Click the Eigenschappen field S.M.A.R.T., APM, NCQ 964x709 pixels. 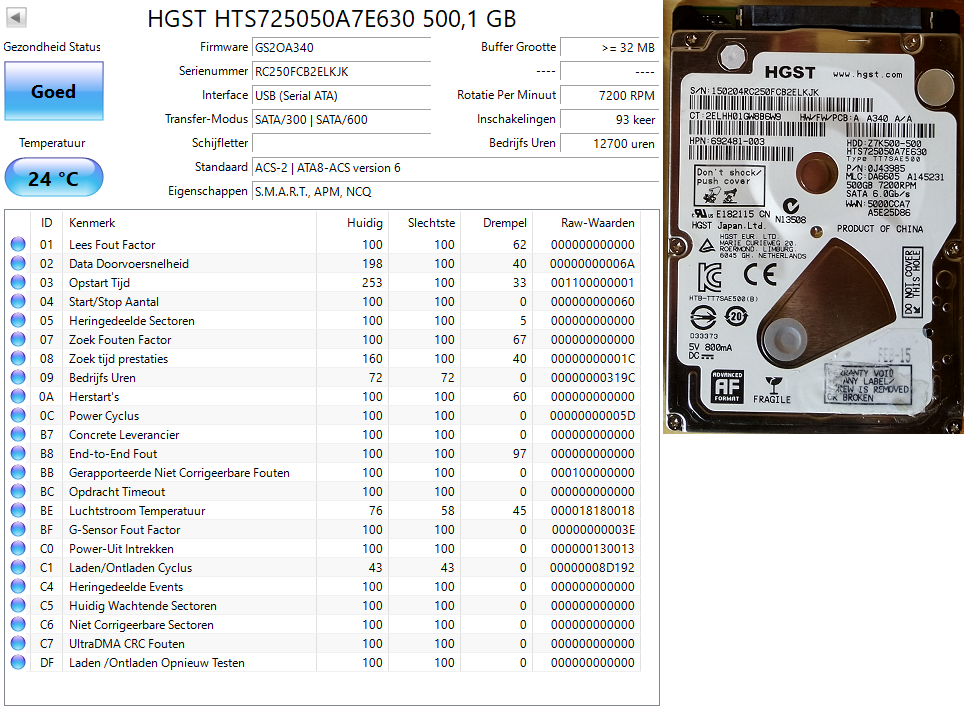click(x=456, y=192)
